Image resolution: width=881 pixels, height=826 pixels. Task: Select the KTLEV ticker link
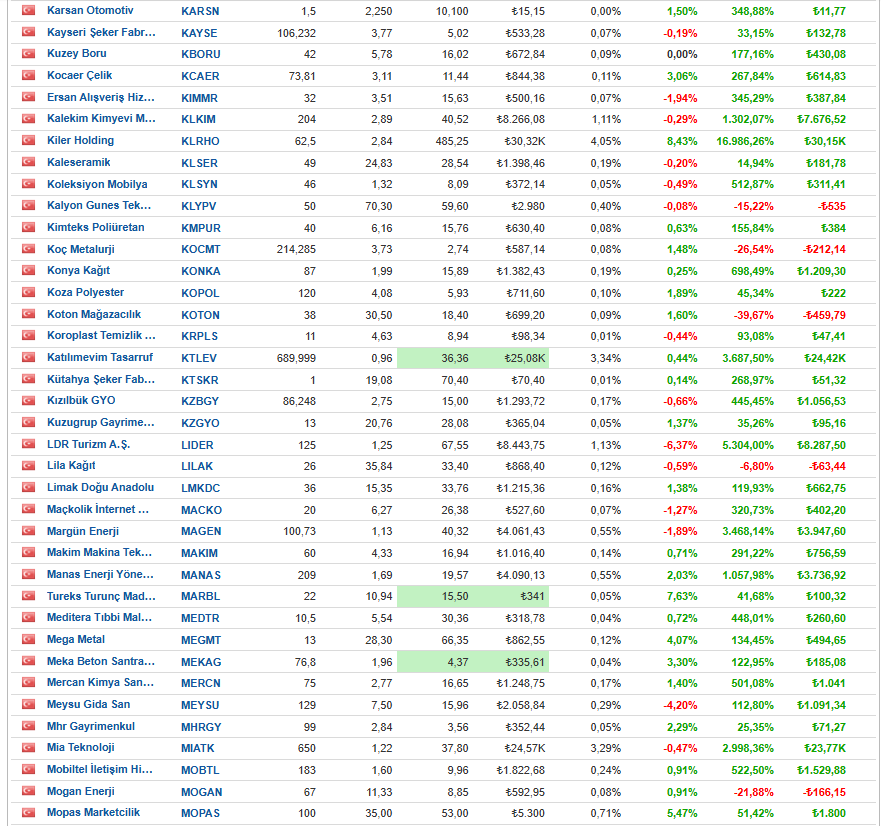tap(199, 358)
